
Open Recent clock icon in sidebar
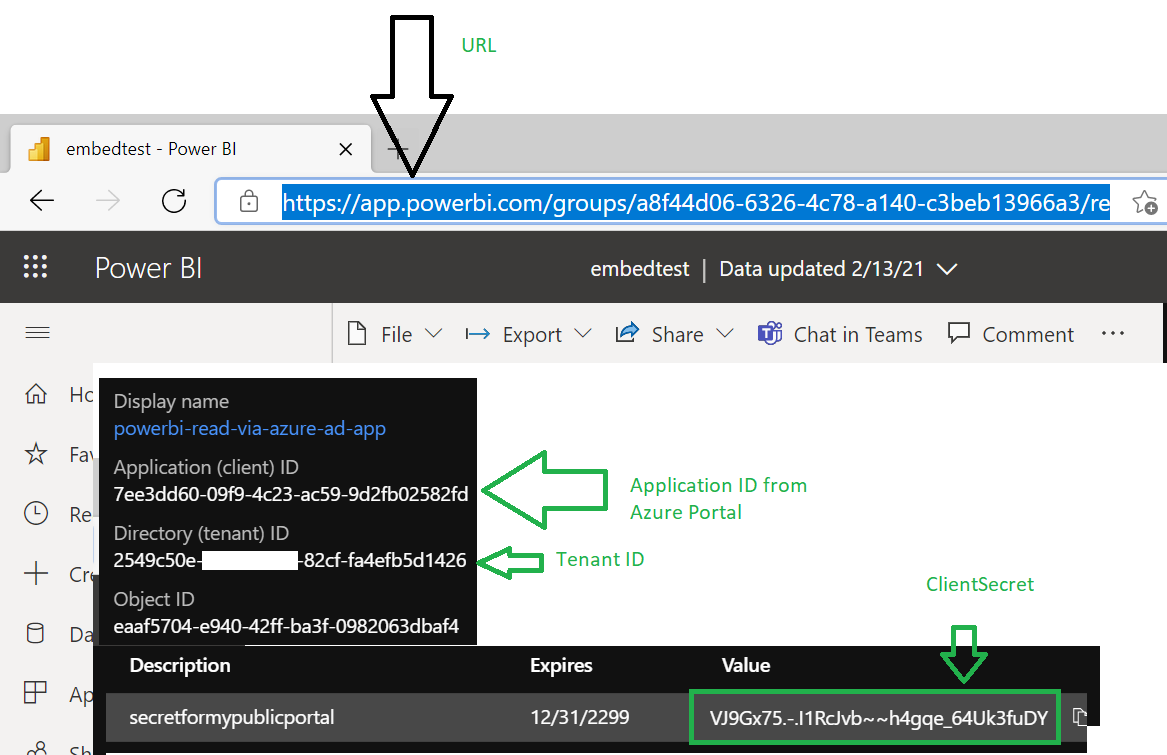[36, 513]
